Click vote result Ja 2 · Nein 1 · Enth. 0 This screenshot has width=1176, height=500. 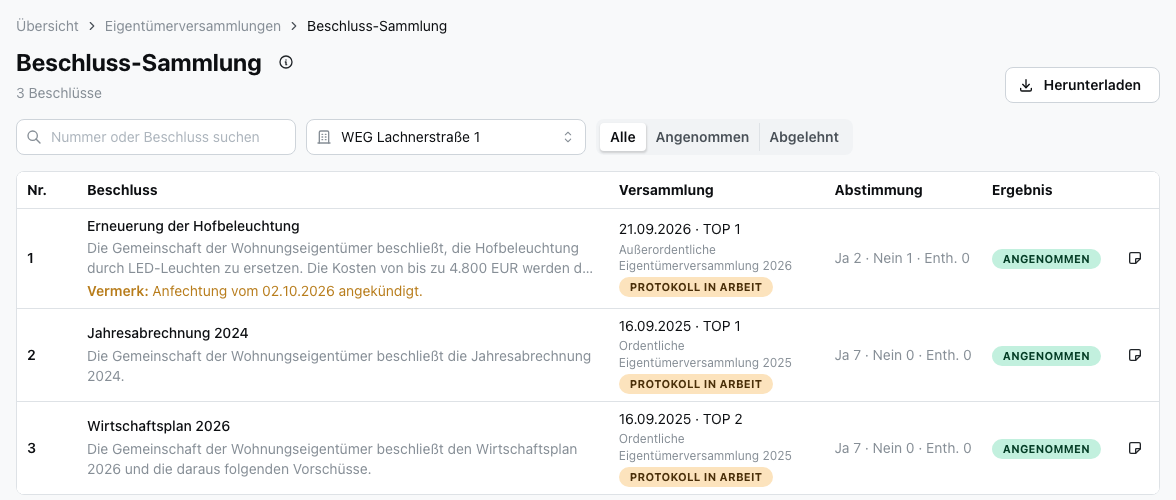[902, 258]
